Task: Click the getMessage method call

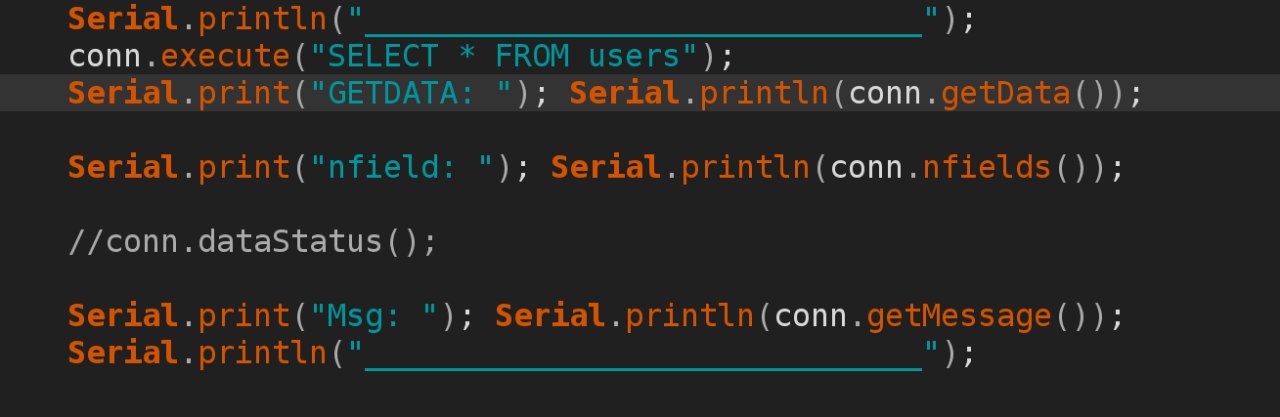Action: 959,316
